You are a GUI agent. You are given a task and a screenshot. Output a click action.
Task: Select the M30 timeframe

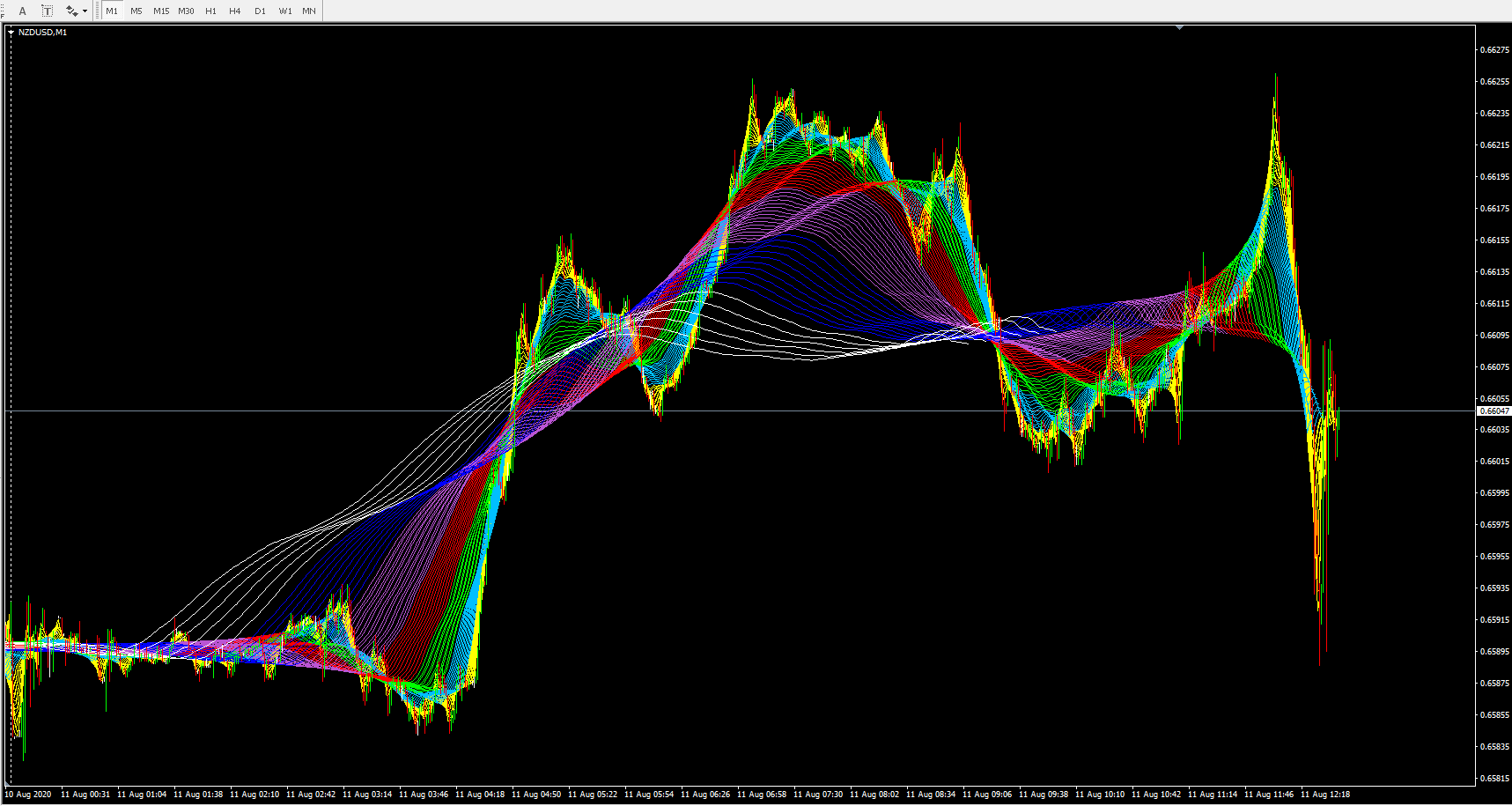pyautogui.click(x=186, y=11)
